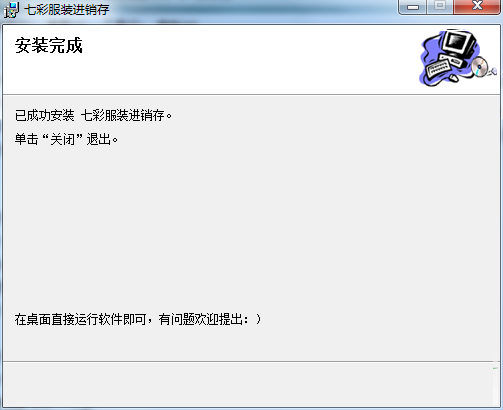Click the CD disc in the setup graphic
Viewport: 503px width, 410px height.
[480, 66]
